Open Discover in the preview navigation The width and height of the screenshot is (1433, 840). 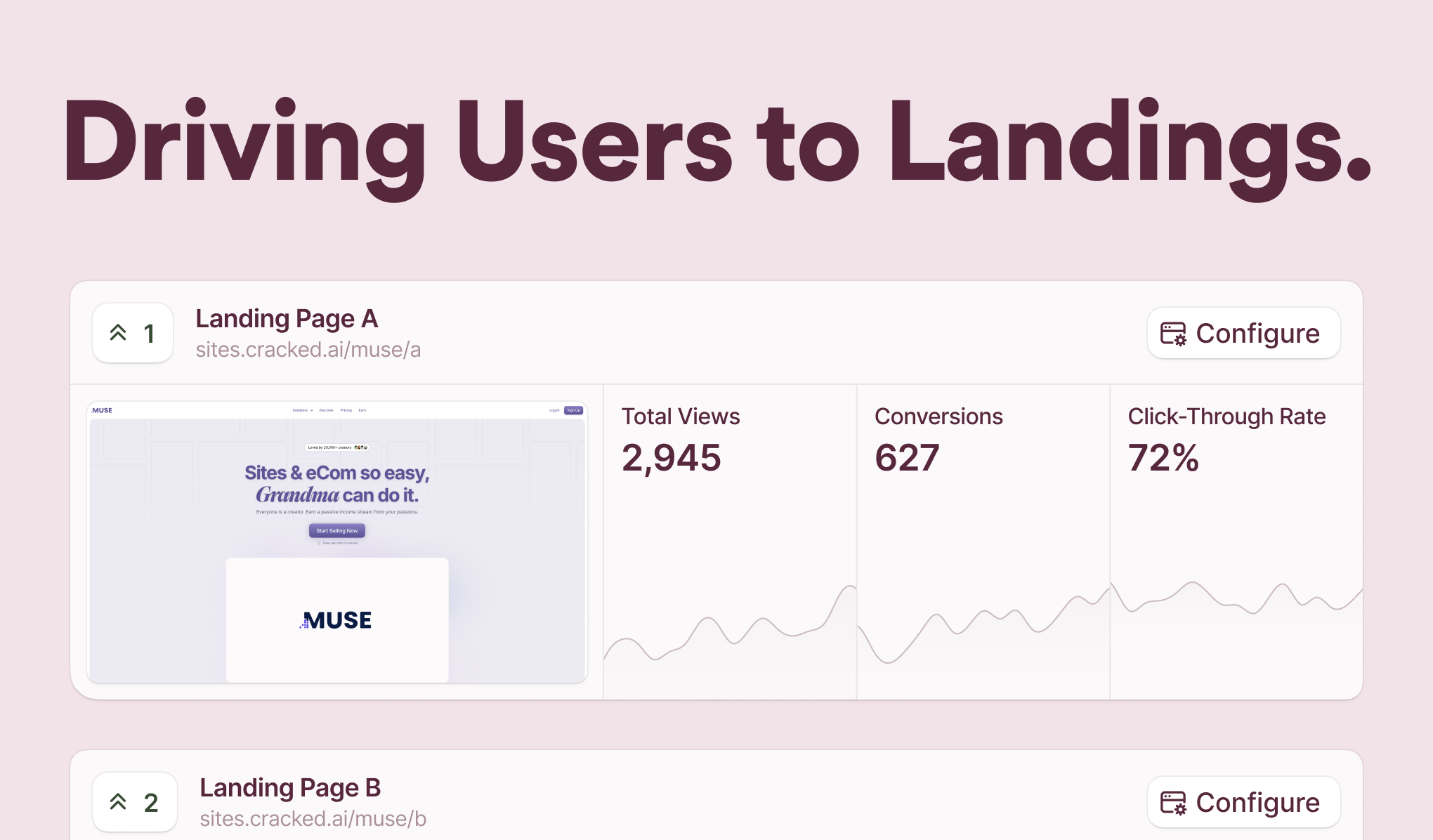(326, 410)
